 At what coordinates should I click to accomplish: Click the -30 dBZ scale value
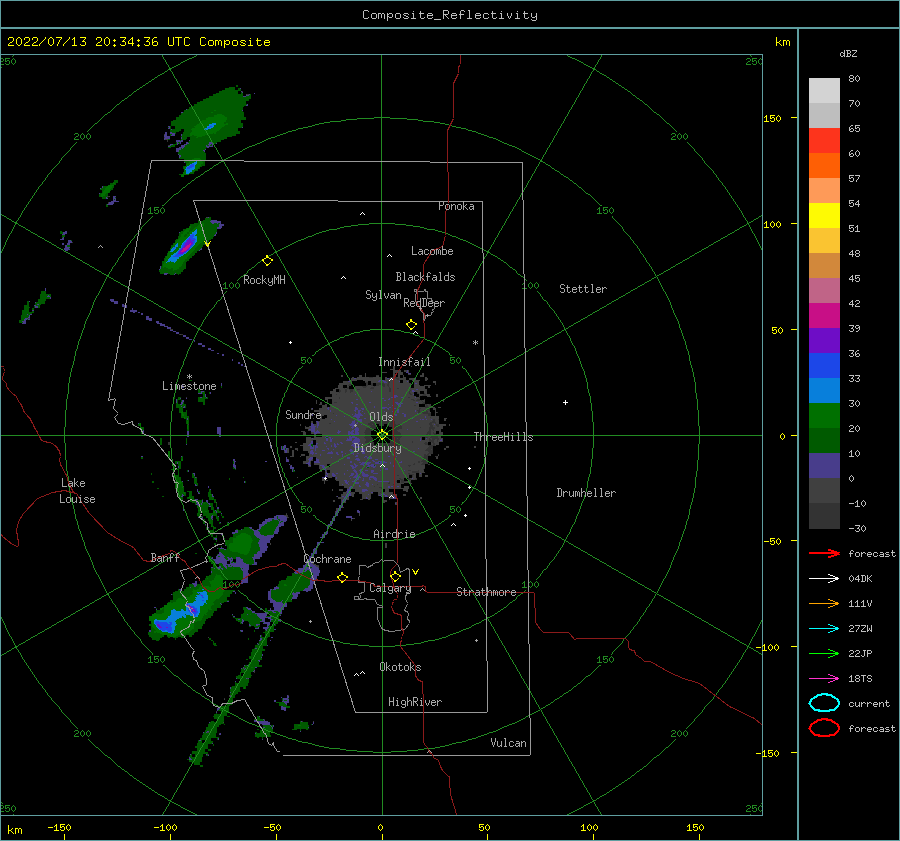(x=858, y=529)
